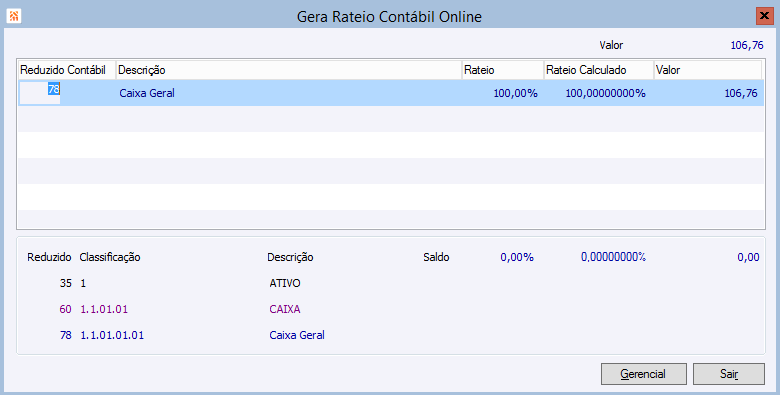Click the Rateio column header
Viewport: 780px width, 395px height.
coord(502,70)
